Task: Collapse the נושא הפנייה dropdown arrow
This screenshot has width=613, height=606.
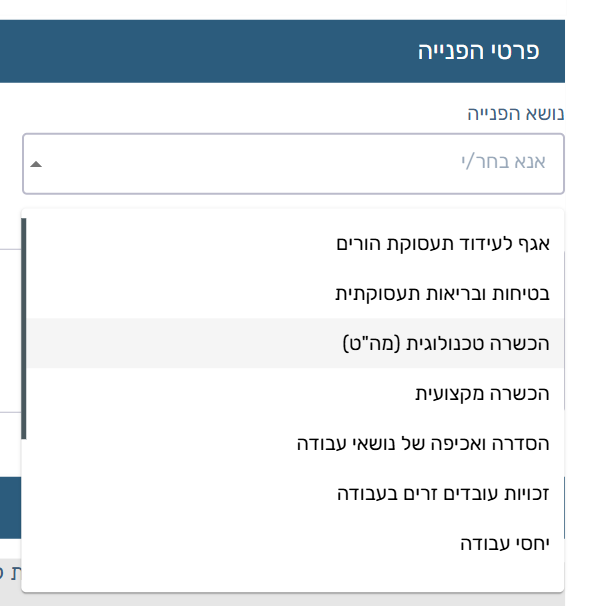Action: point(37,164)
